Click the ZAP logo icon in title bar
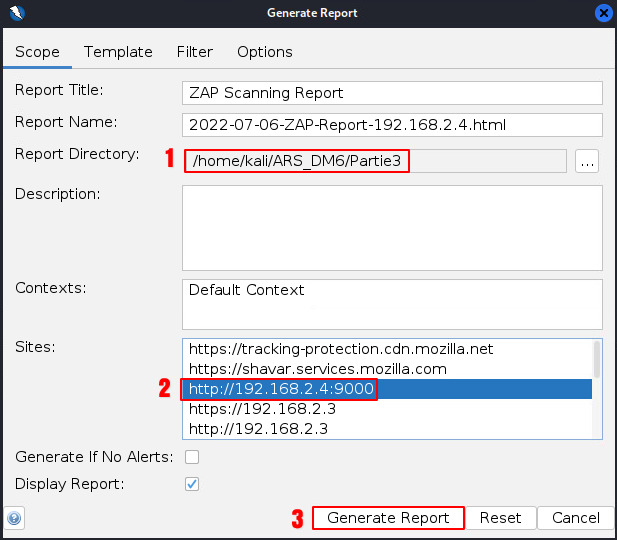Image resolution: width=617 pixels, height=540 pixels. [16, 13]
